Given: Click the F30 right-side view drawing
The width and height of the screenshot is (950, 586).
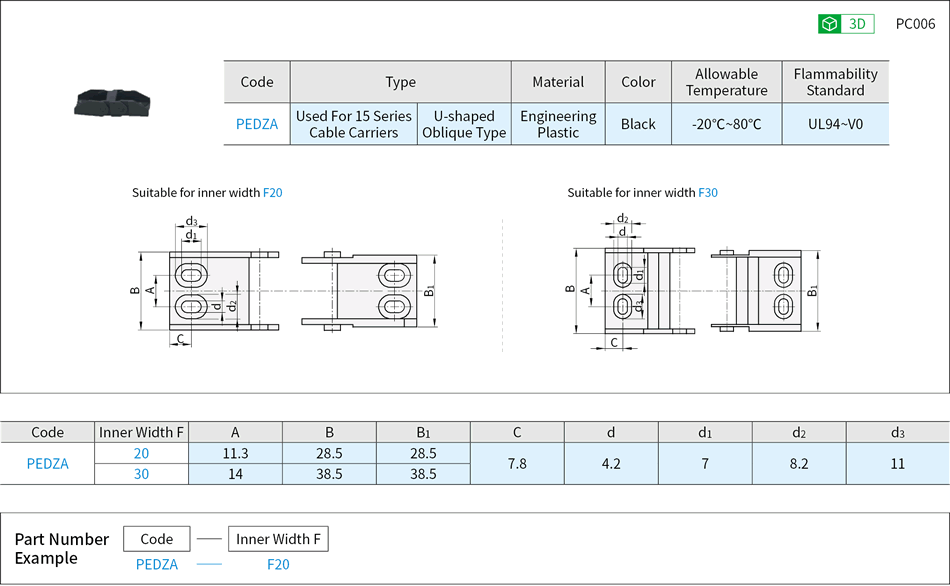Looking at the screenshot, I should tap(765, 289).
